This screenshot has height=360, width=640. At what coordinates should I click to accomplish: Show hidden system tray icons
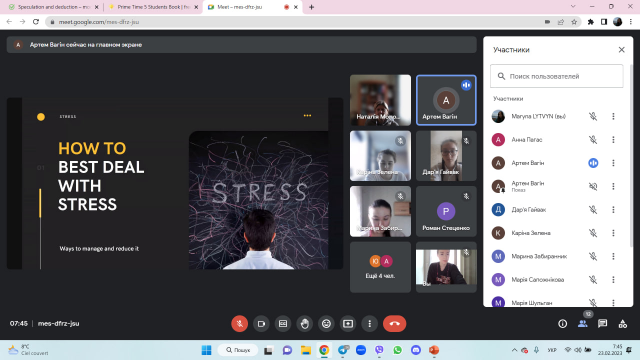[x=514, y=350]
